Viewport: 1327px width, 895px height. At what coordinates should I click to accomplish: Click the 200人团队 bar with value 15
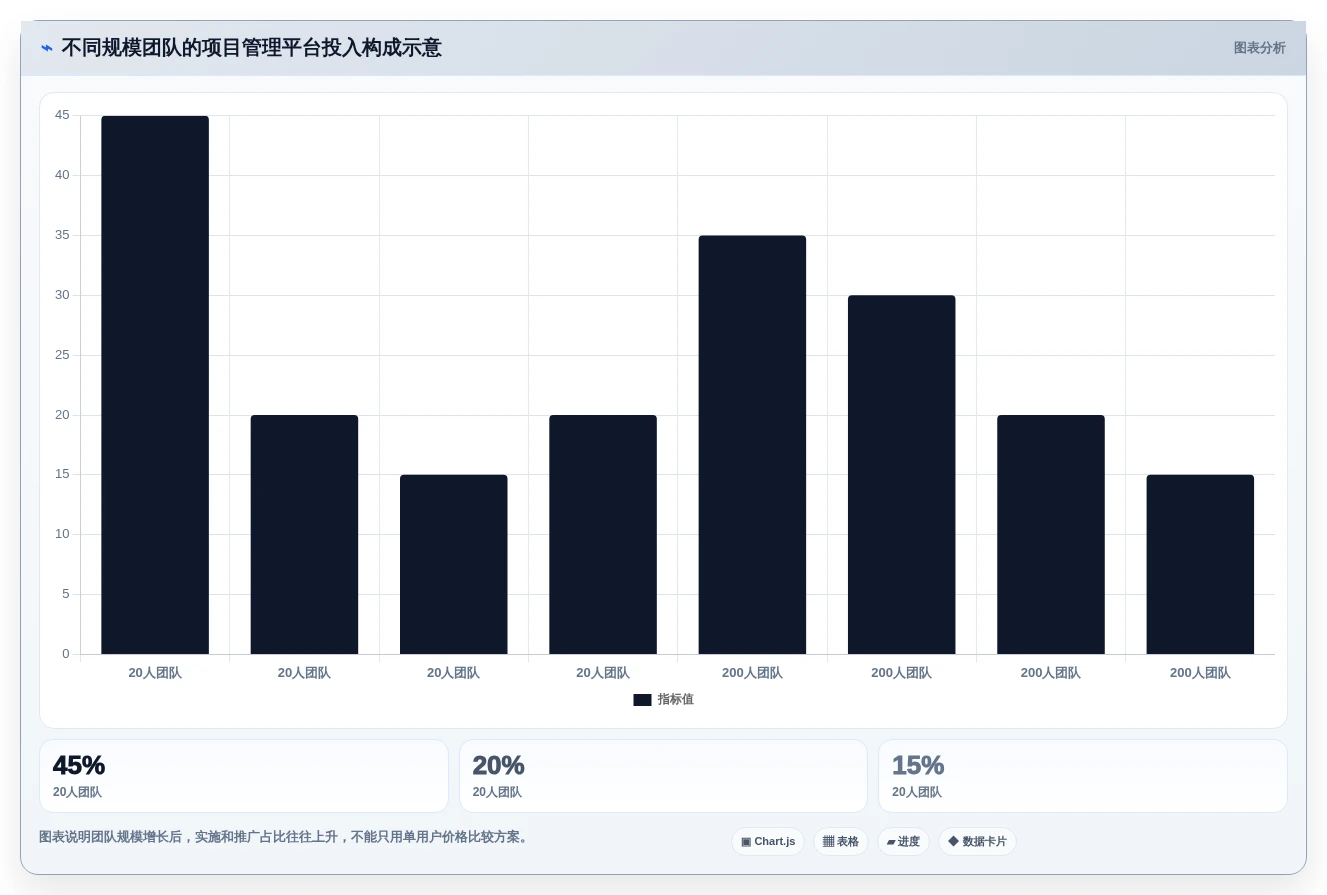(x=1200, y=564)
